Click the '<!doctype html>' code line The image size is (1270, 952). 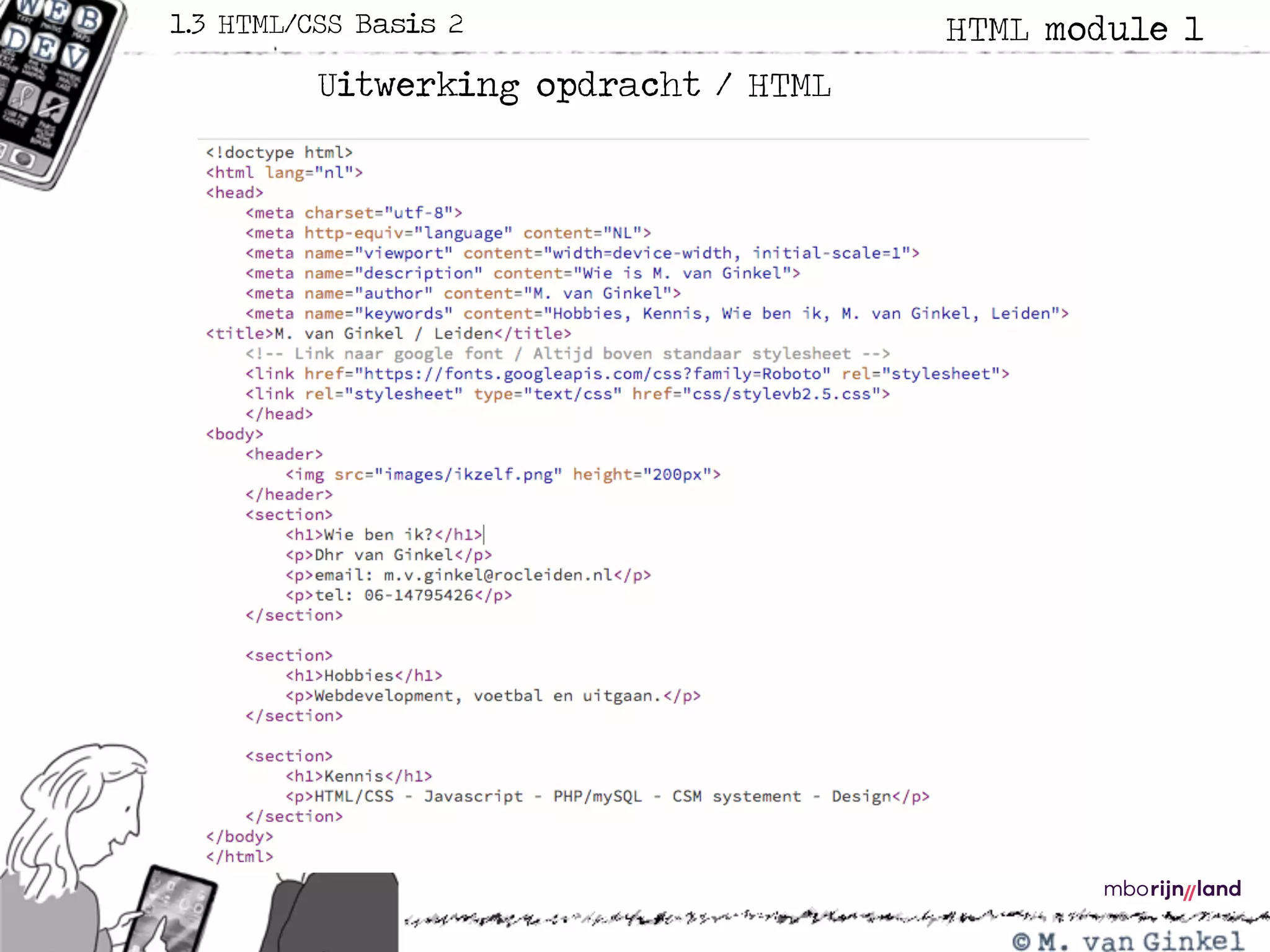coord(279,152)
